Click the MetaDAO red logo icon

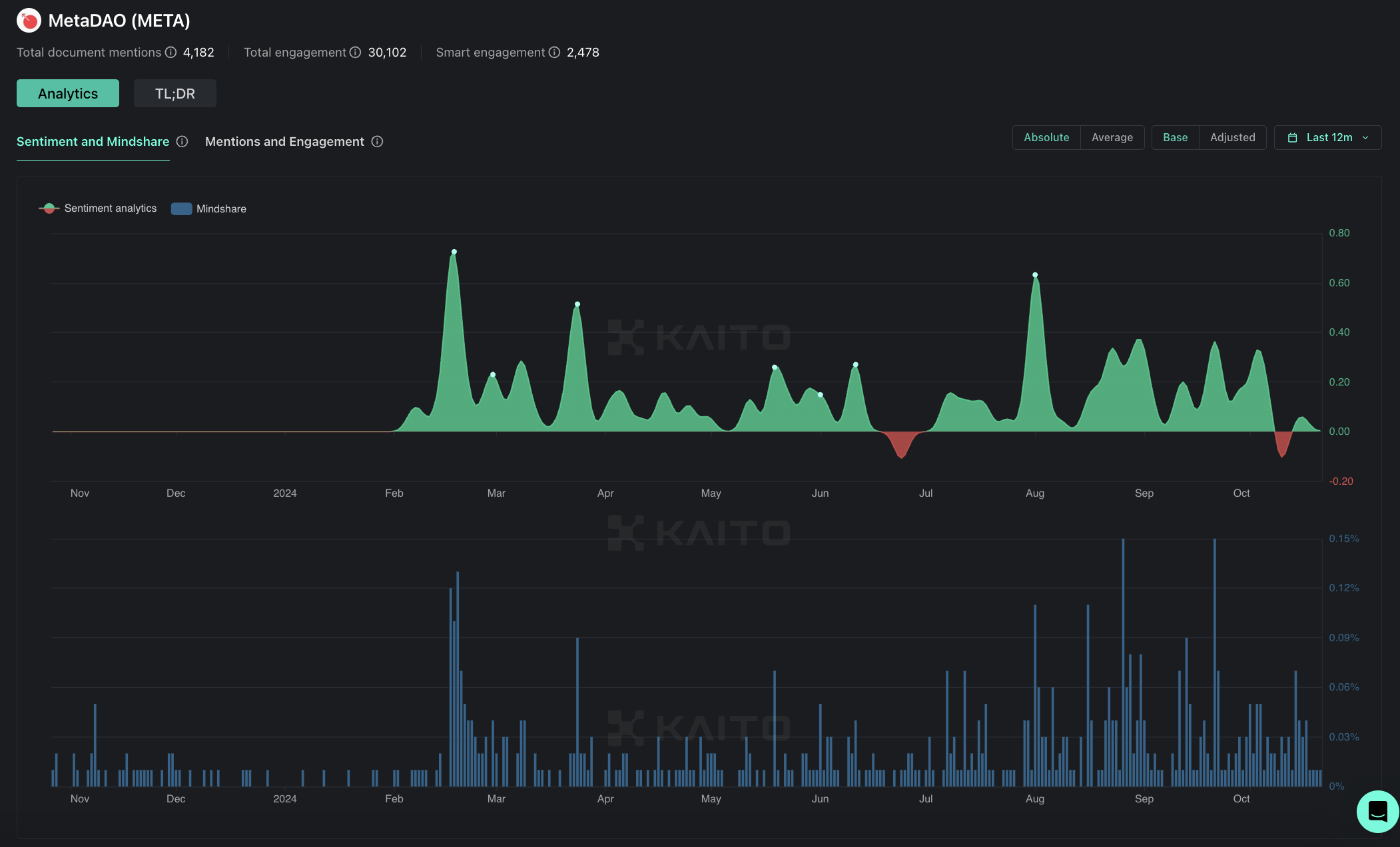29,21
